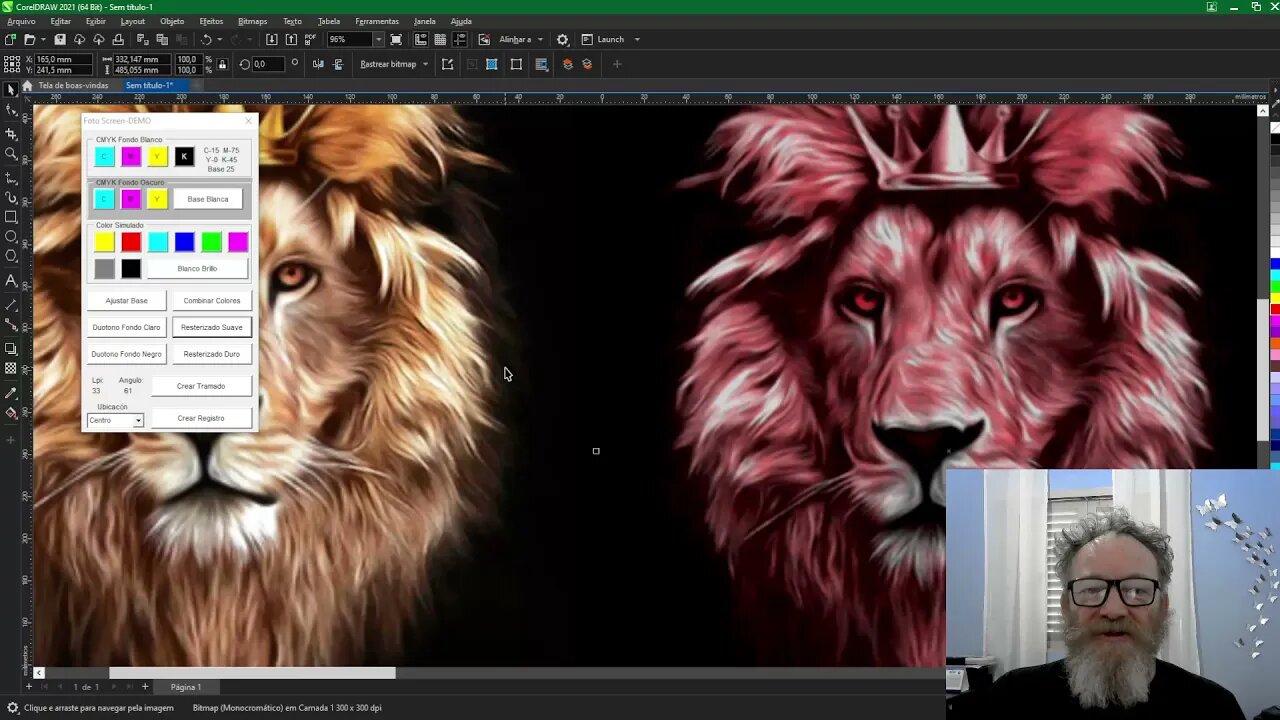Viewport: 1280px width, 720px height.
Task: Select the Artistic Media tool
Action: click(x=11, y=198)
